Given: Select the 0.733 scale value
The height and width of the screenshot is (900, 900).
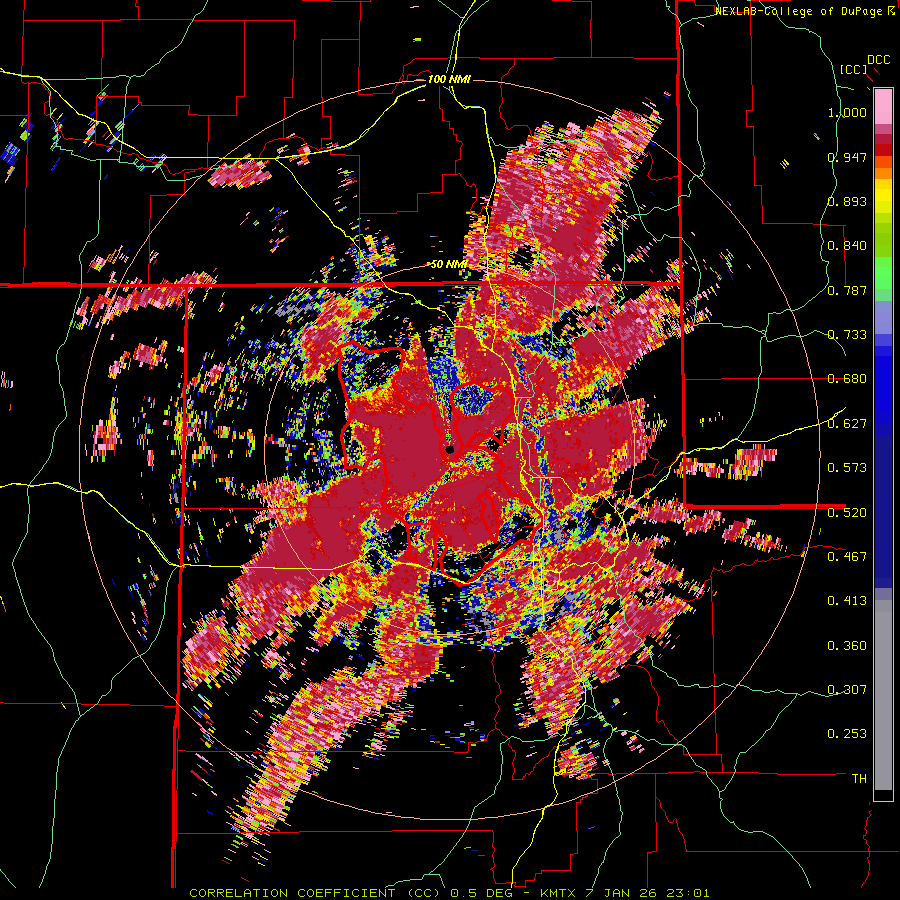Looking at the screenshot, I should point(847,335).
